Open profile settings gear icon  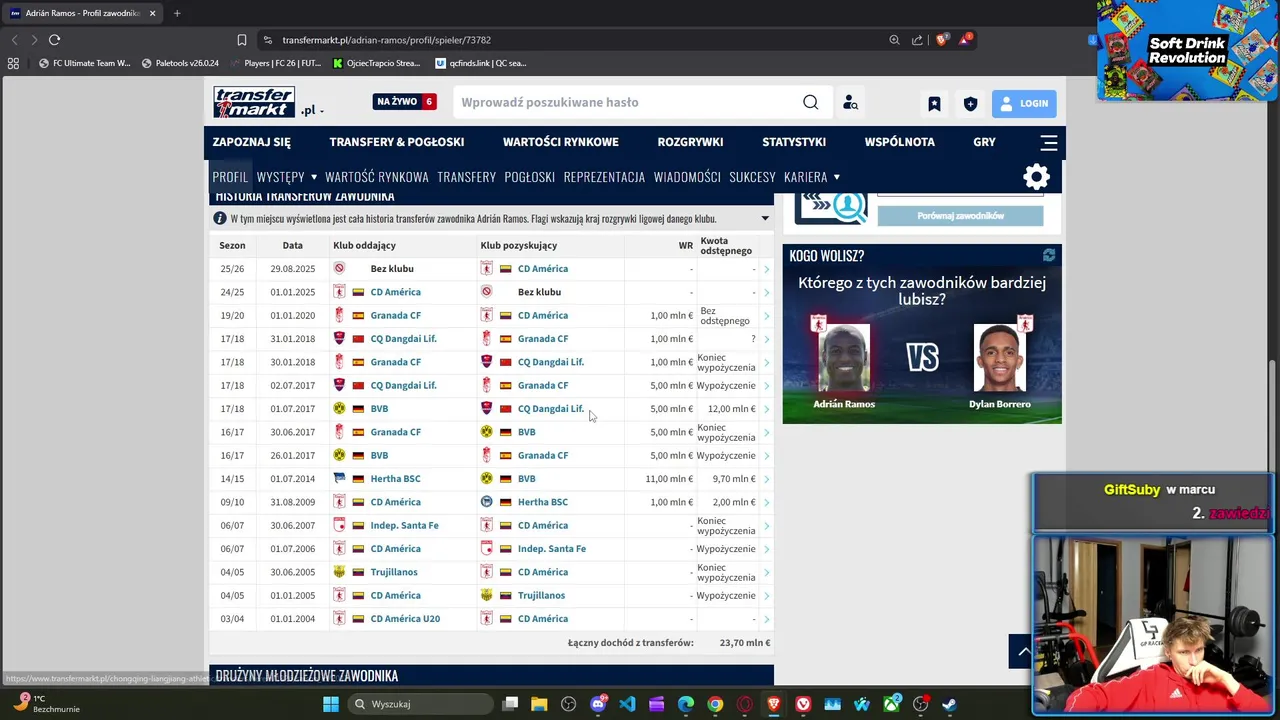[1036, 177]
